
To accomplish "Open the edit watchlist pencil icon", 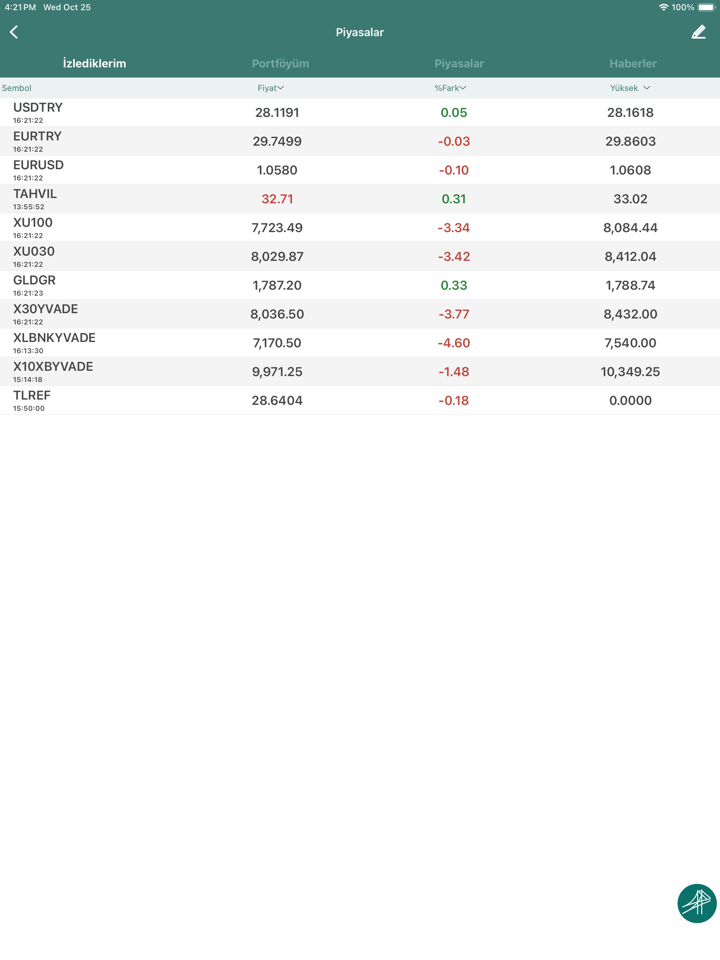I will tap(698, 32).
